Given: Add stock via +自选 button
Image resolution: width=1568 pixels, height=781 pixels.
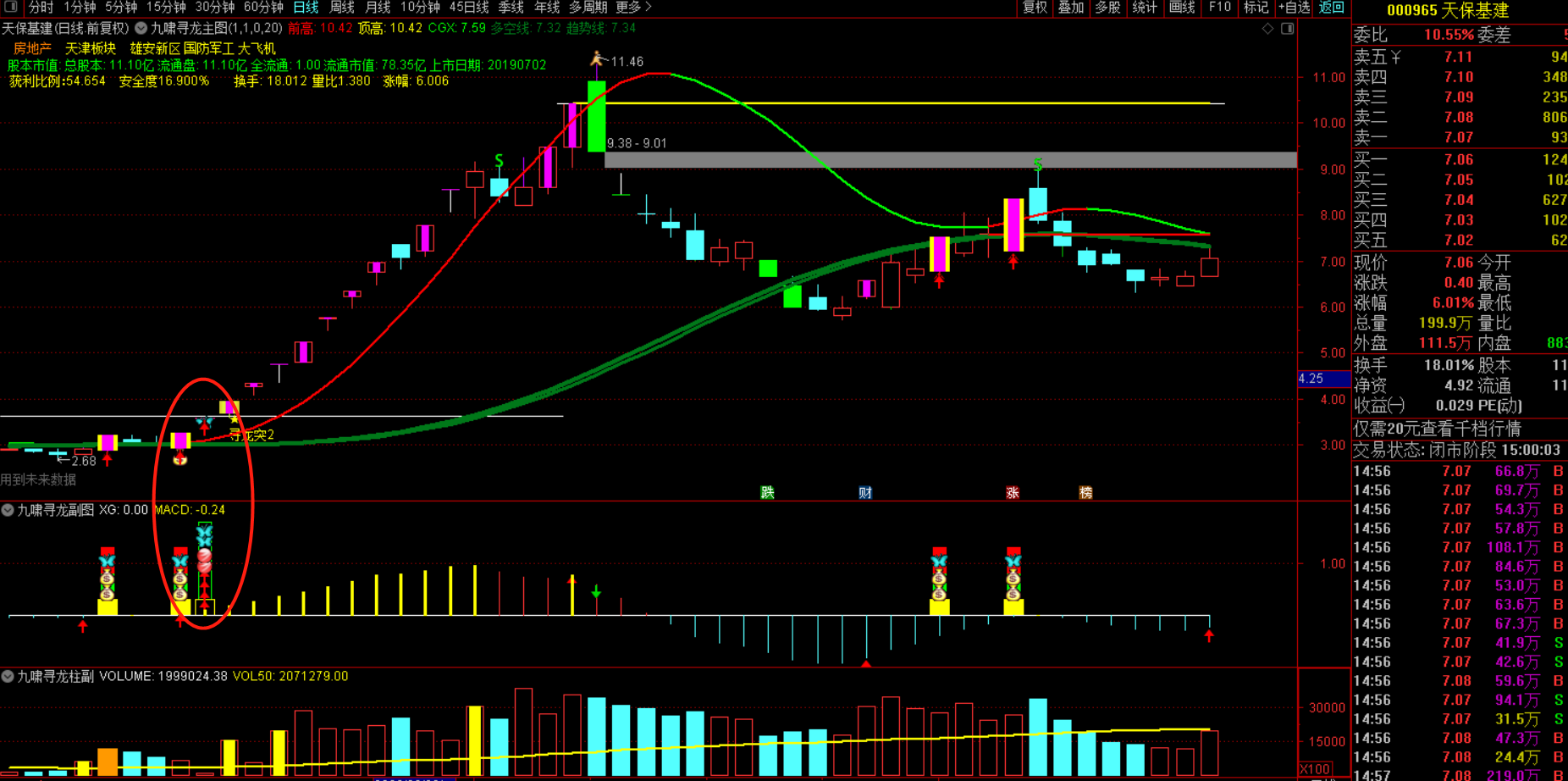Looking at the screenshot, I should click(1294, 7).
